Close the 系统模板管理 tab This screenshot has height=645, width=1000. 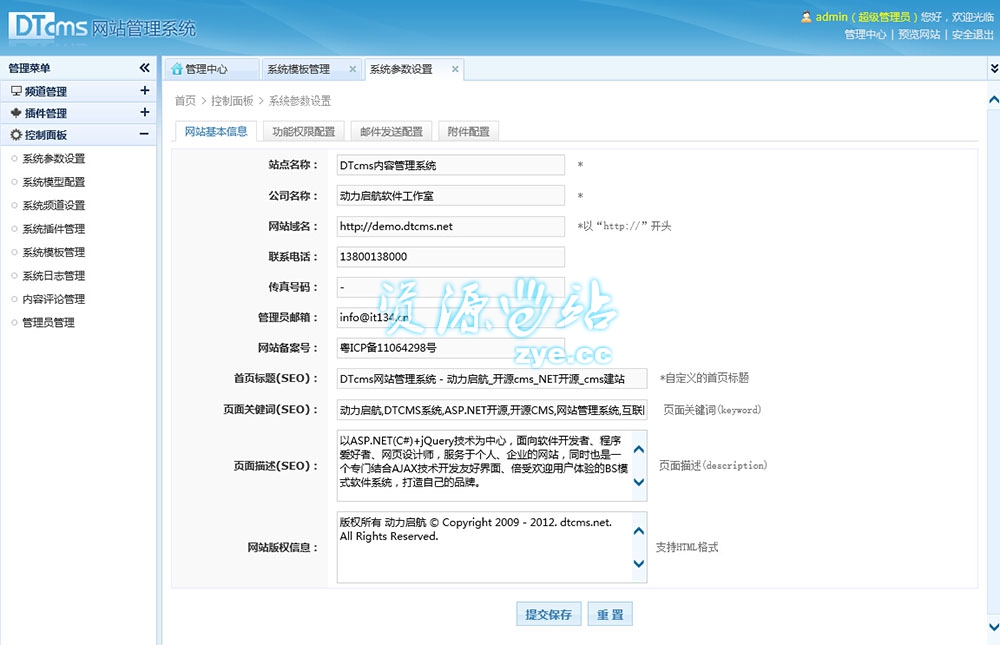[352, 69]
